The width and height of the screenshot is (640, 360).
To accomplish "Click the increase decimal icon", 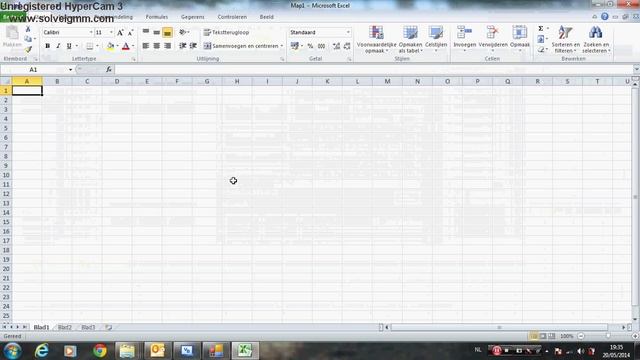I will [336, 46].
